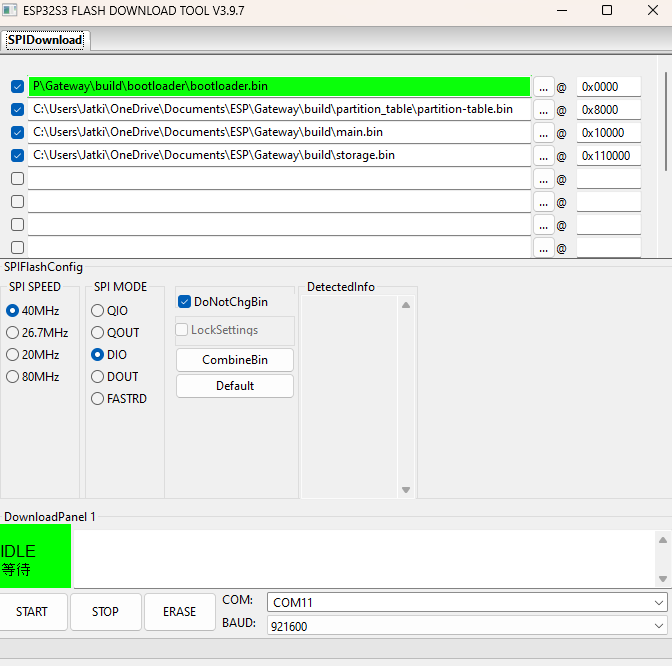
Task: Browse for file on partition-table.bin row
Action: coord(543,110)
